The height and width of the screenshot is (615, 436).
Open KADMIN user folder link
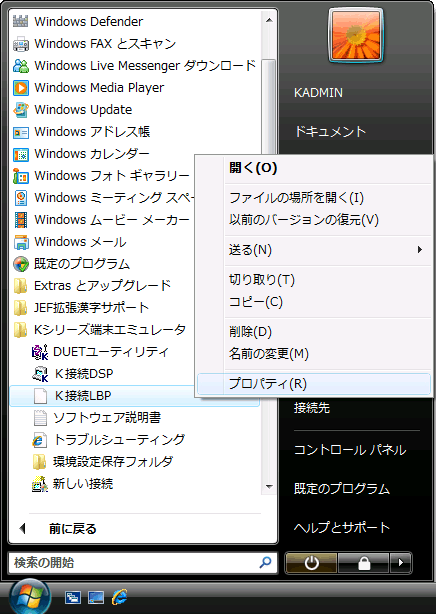[x=318, y=93]
